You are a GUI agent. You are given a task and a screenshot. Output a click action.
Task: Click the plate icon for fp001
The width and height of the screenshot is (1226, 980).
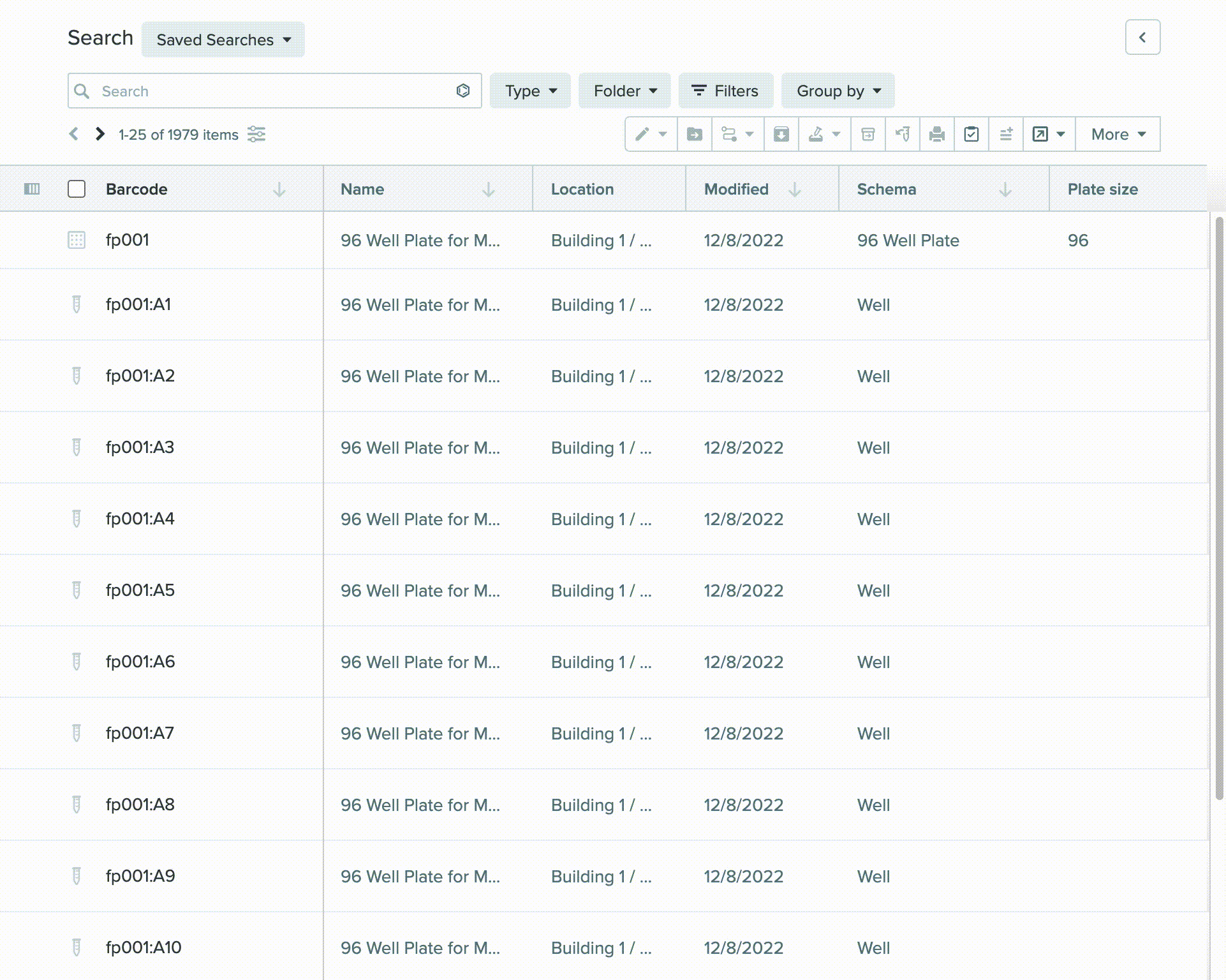[77, 240]
